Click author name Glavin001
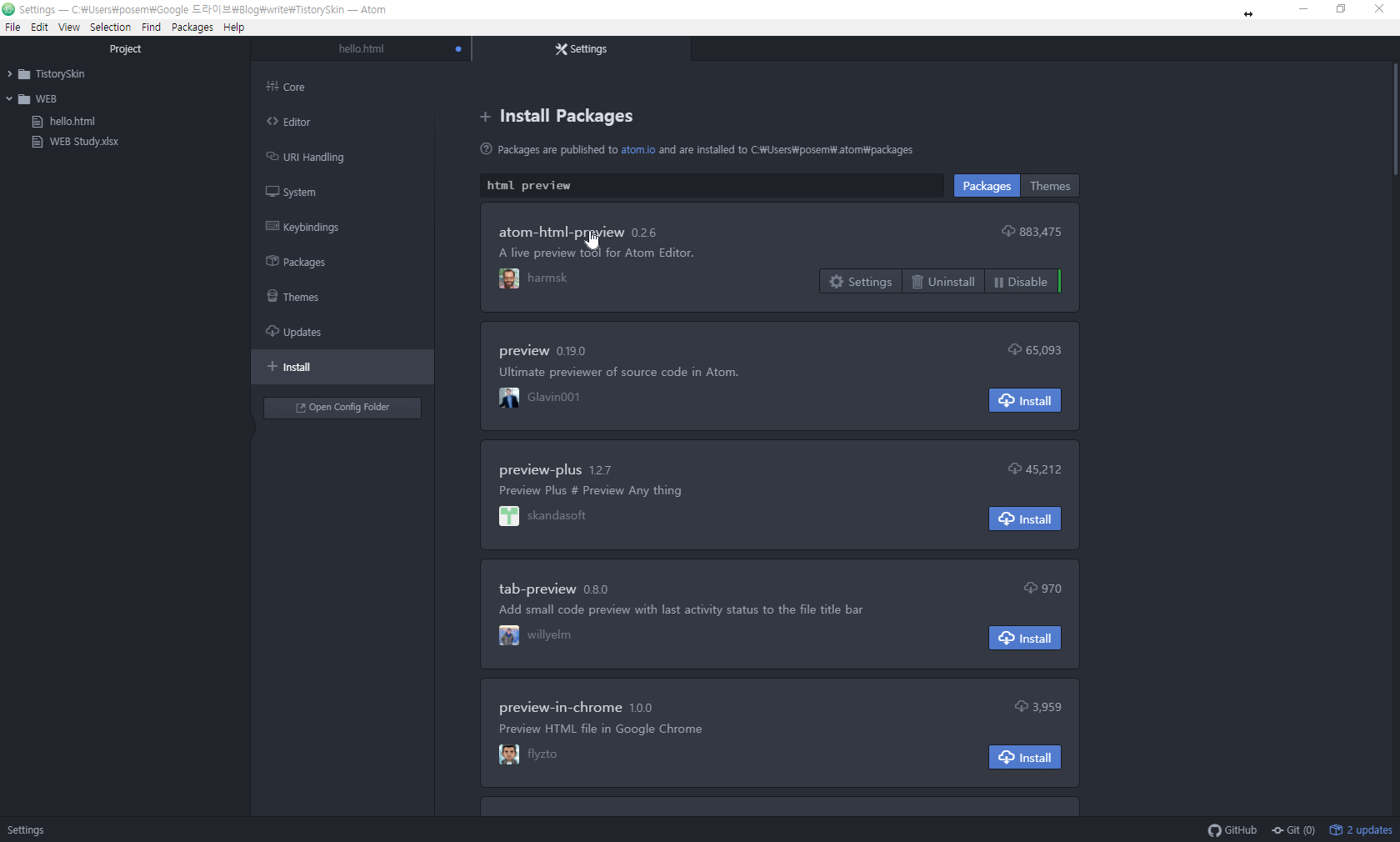This screenshot has width=1400, height=842. pyautogui.click(x=553, y=397)
